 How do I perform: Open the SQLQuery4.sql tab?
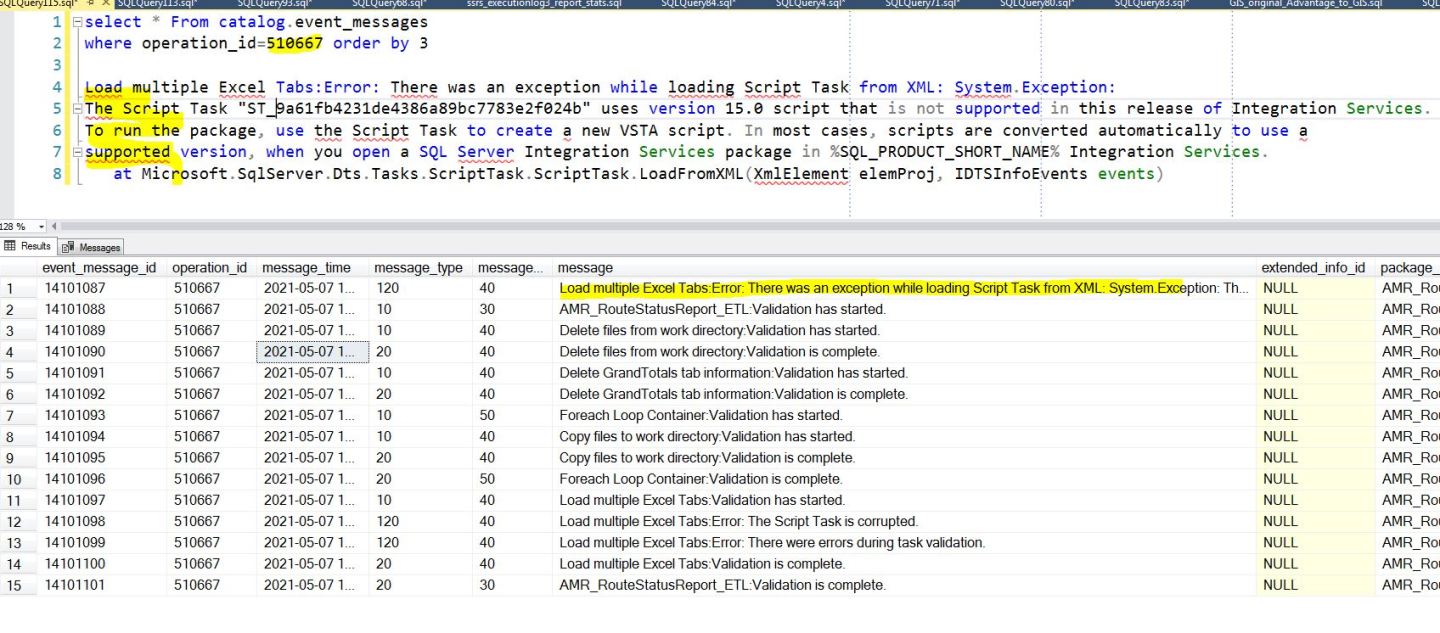point(810,4)
